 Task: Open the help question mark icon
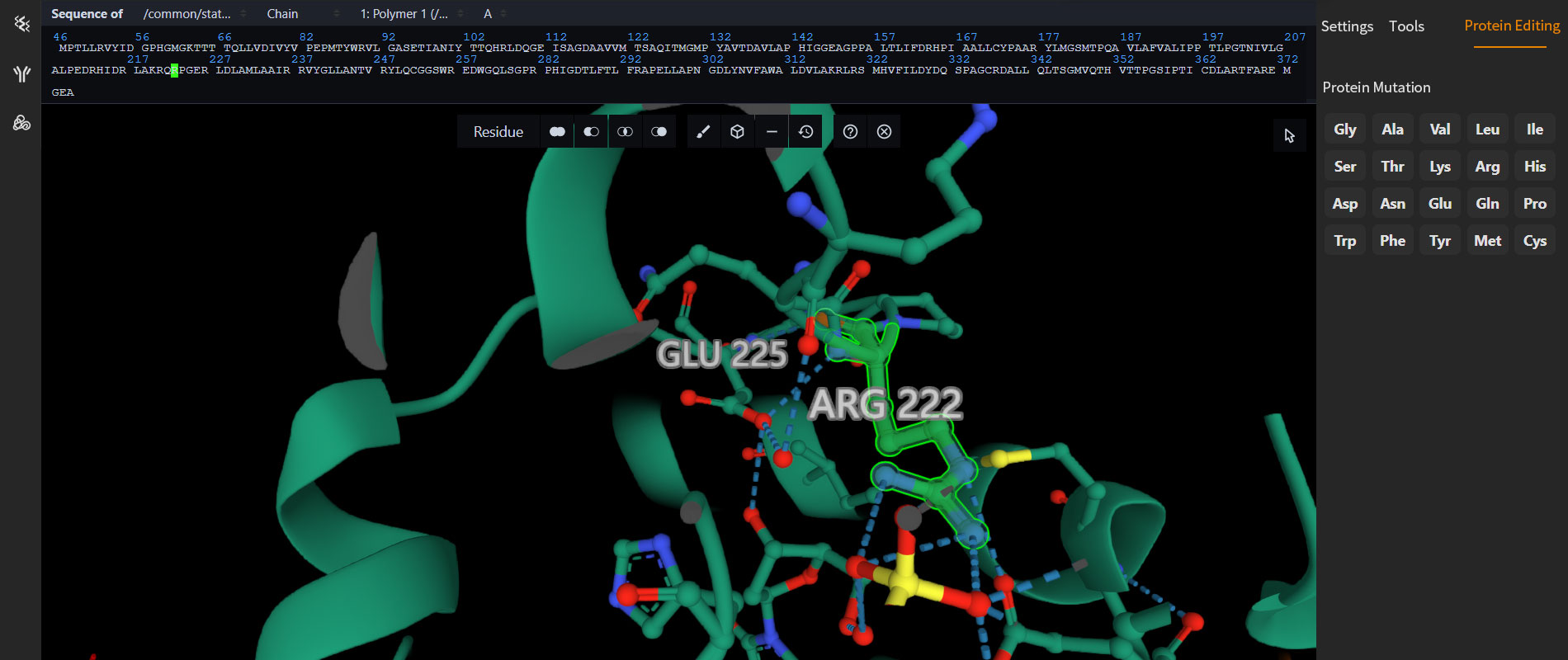[x=850, y=132]
